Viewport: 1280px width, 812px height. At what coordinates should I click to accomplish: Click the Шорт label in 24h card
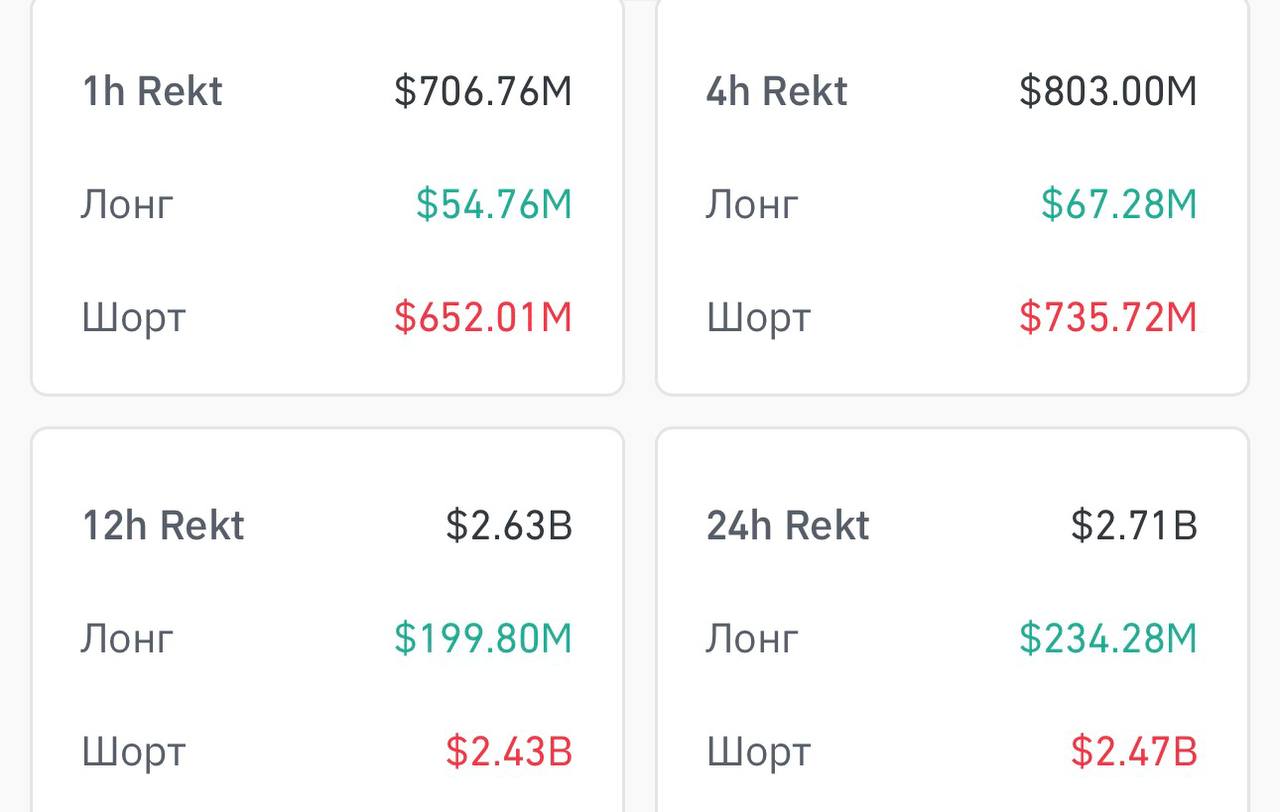(x=758, y=753)
